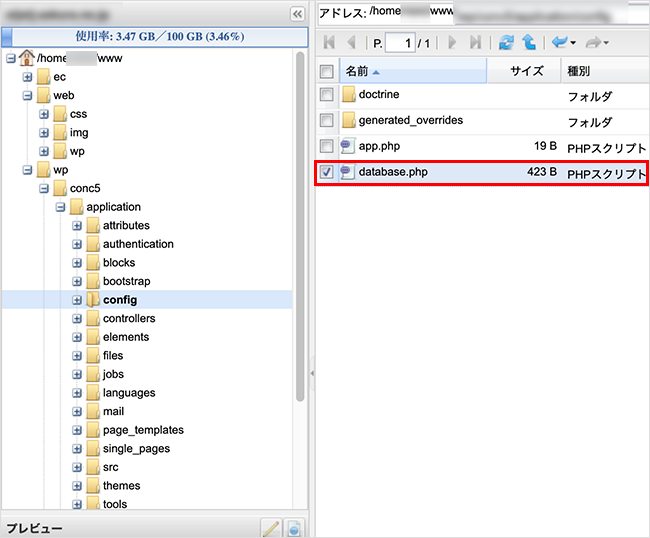Viewport: 650px width, 538px height.
Task: Click the left tree vertical scrollbar
Action: point(300,230)
